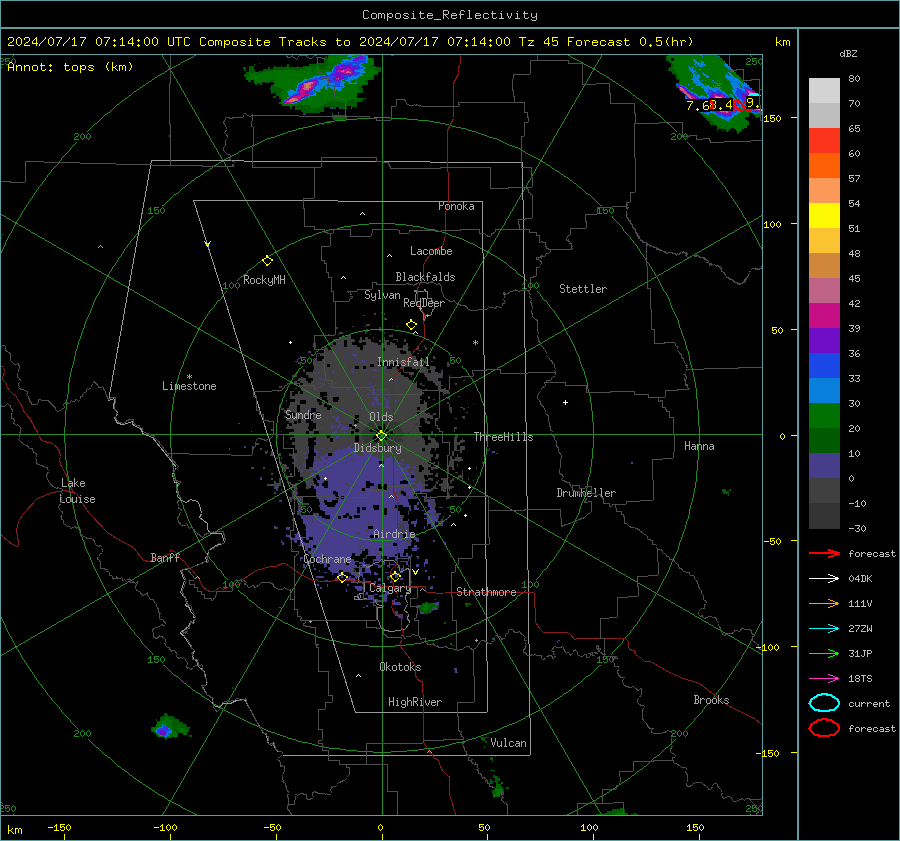This screenshot has width=900, height=841.
Task: Click the 'Forecast 0.5(hr)' header text
Action: pyautogui.click(x=630, y=42)
